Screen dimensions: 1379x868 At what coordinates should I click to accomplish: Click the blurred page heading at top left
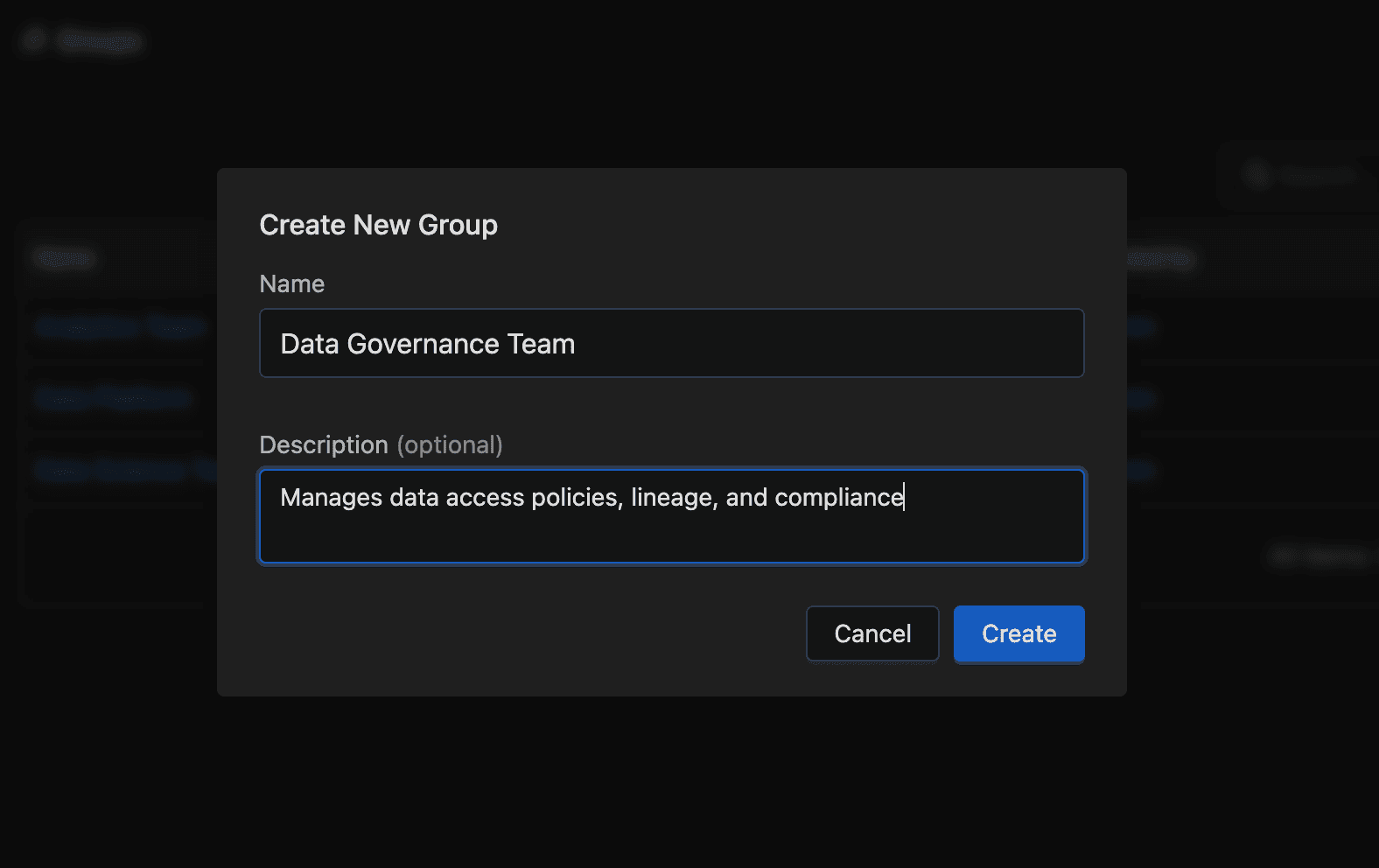100,41
